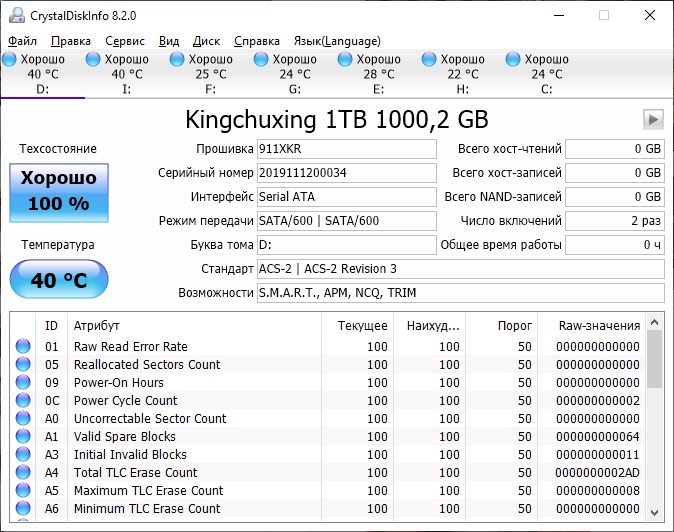Click the blue status orb for disk E:
The image size is (674, 532).
345,59
